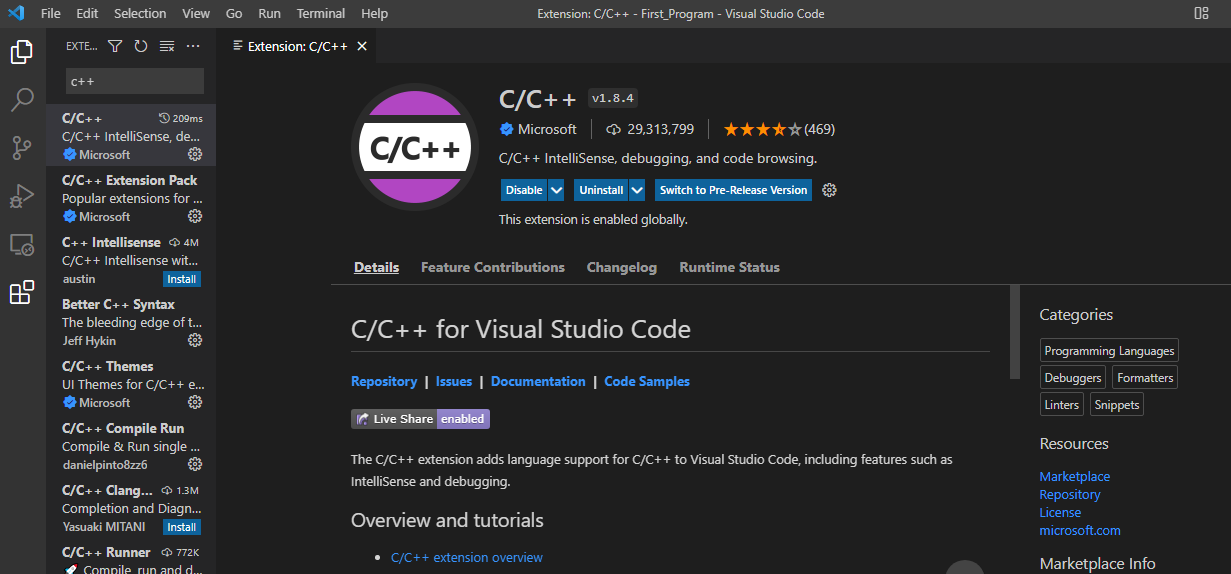Click the readme vertical scrollbar
This screenshot has width=1231, height=574.
pyautogui.click(x=1015, y=332)
